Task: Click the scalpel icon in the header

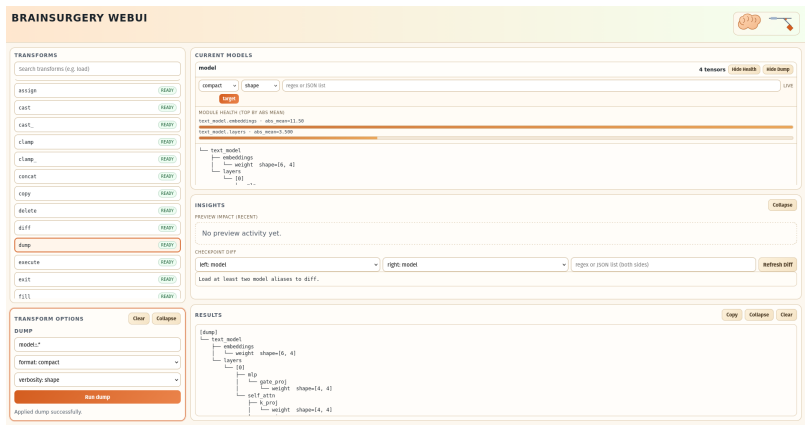Action: tap(782, 23)
